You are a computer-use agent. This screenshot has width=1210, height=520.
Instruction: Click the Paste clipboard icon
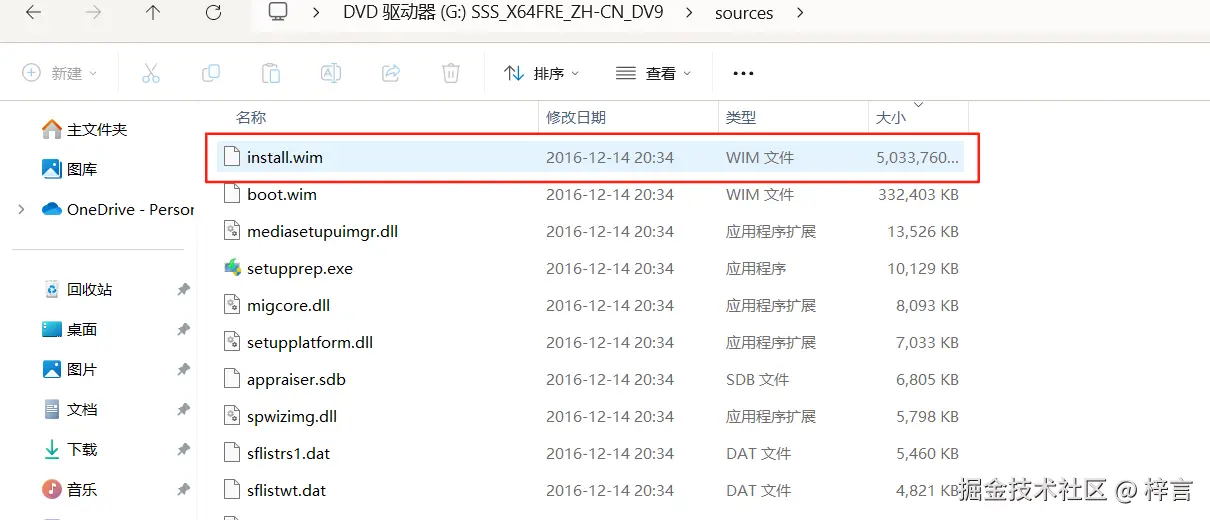[x=271, y=73]
